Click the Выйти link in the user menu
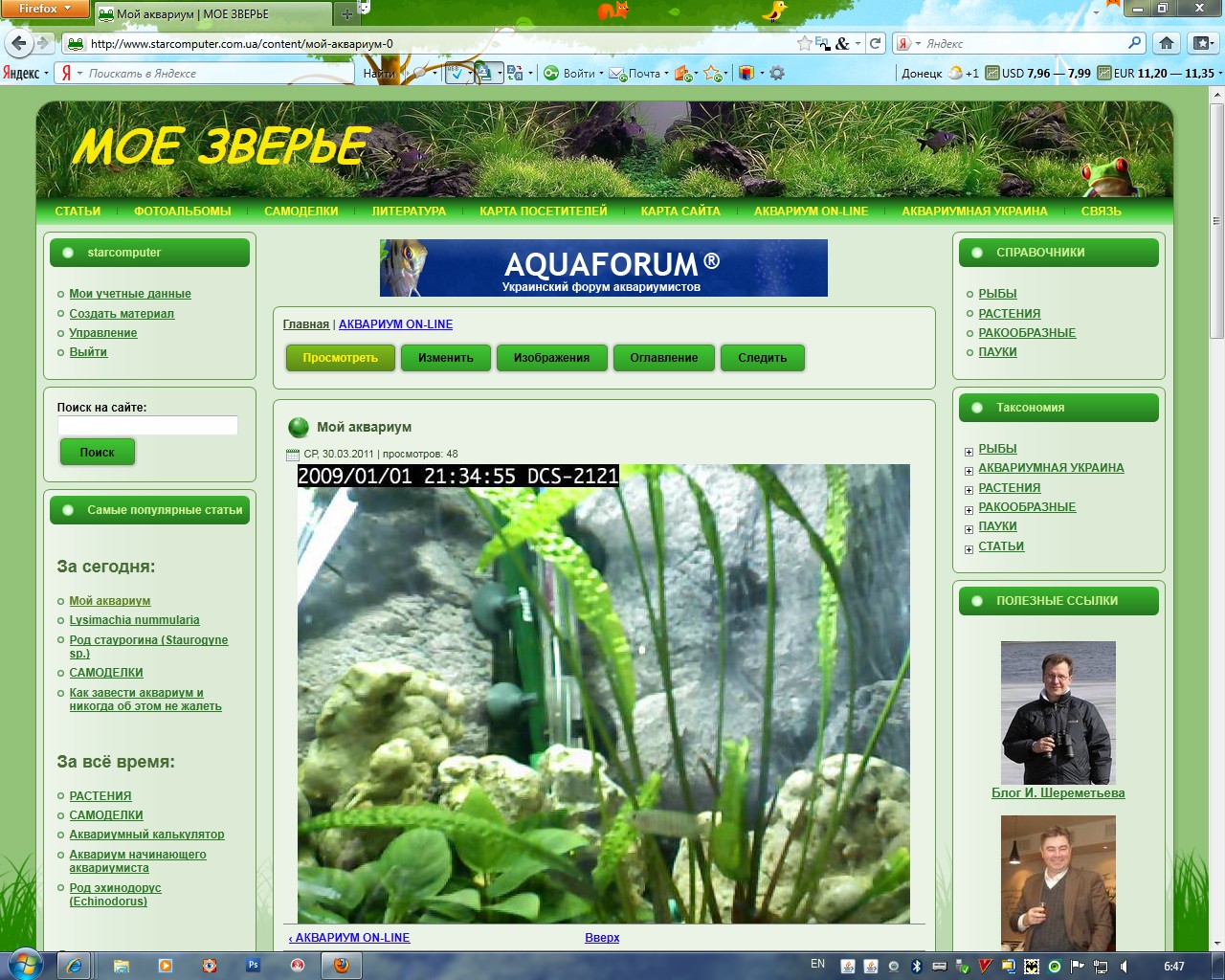The image size is (1225, 980). [x=88, y=352]
